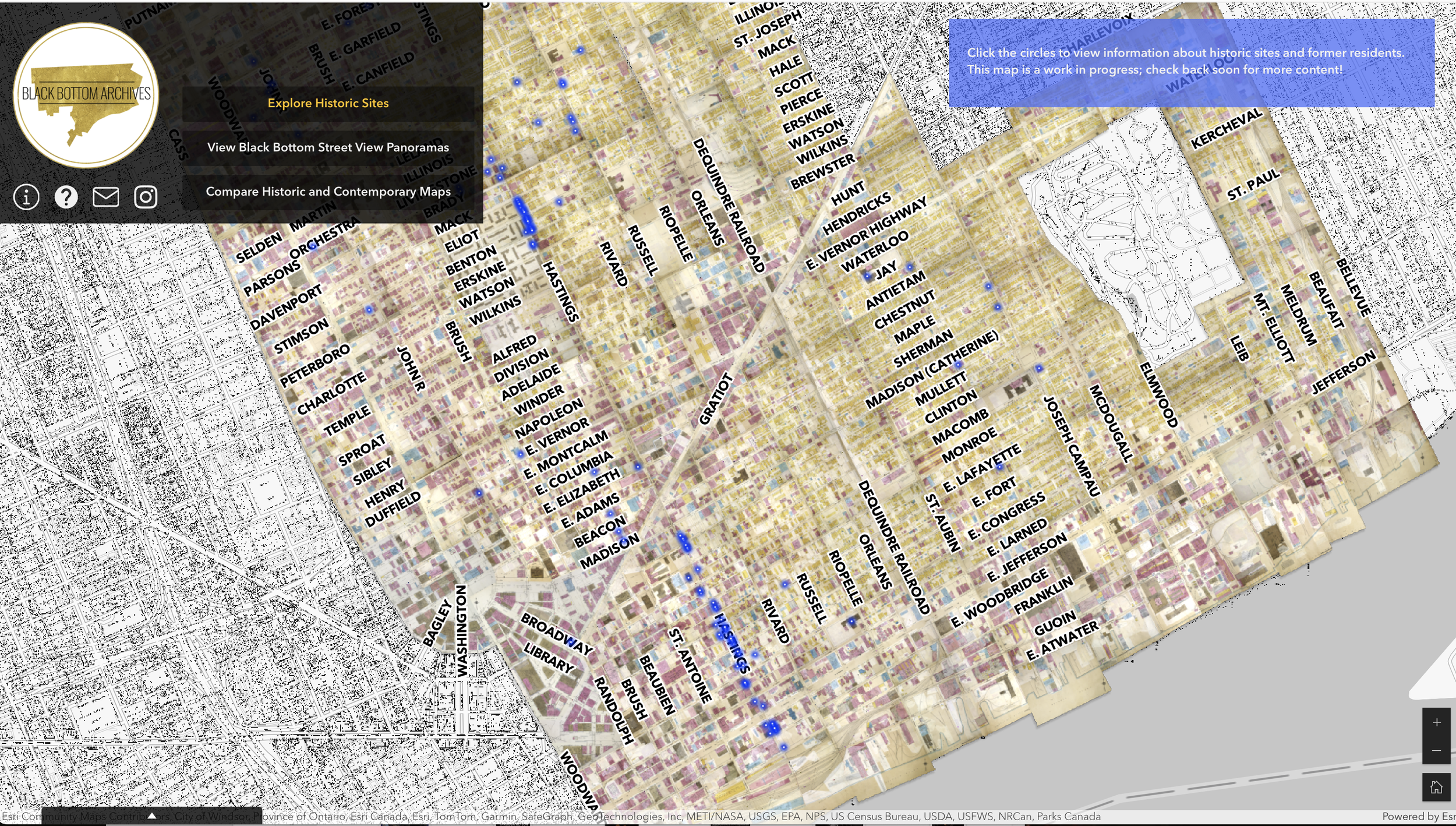This screenshot has height=826, width=1456.
Task: Open View Black Bottom Street View Panoramas
Action: 328,147
